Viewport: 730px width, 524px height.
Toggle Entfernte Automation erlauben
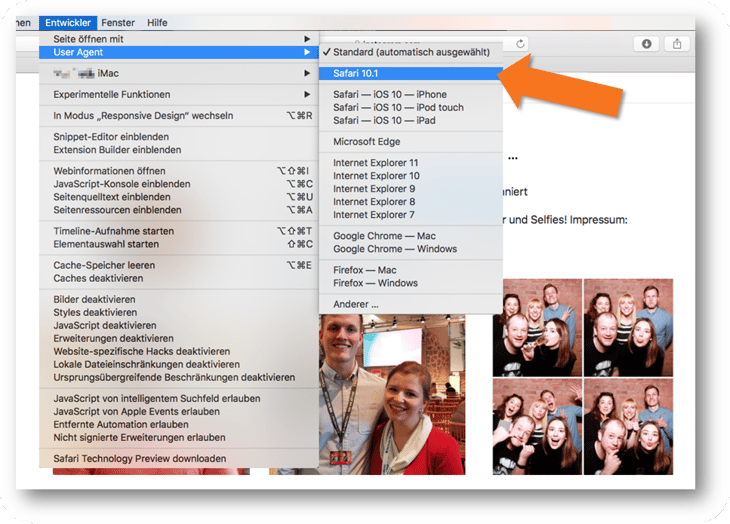click(179, 425)
